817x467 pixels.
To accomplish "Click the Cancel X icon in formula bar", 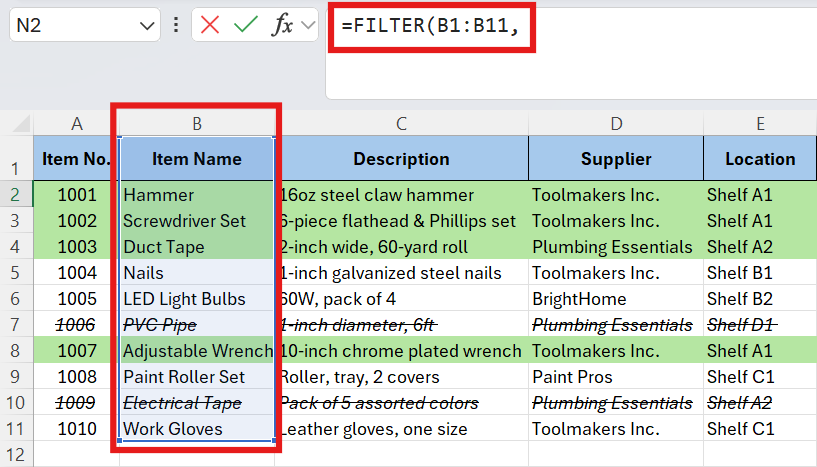I will [x=210, y=25].
